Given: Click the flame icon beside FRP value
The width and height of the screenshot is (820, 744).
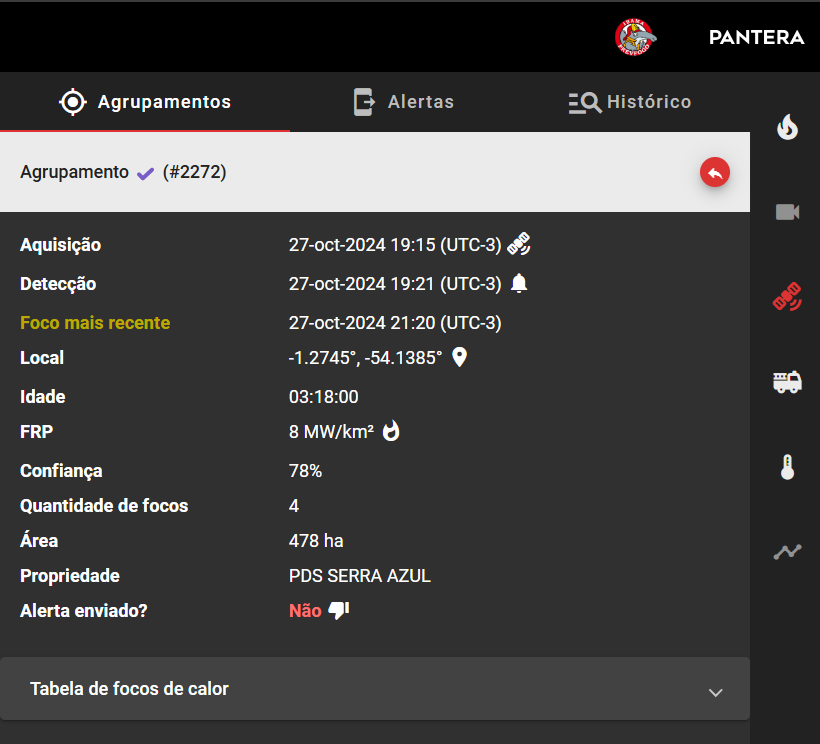Looking at the screenshot, I should point(391,431).
